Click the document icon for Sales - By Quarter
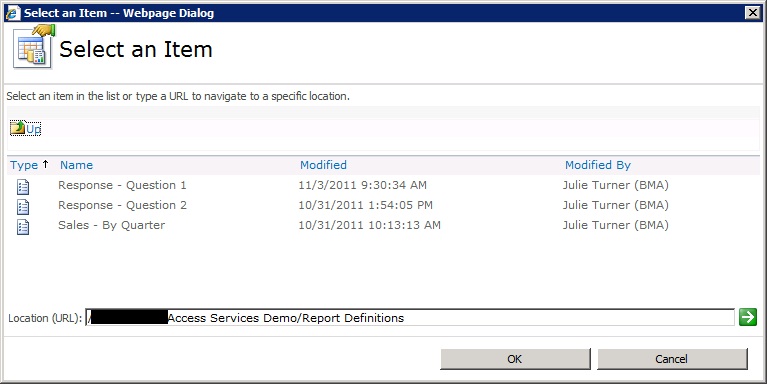Image resolution: width=767 pixels, height=384 pixels. [23, 227]
